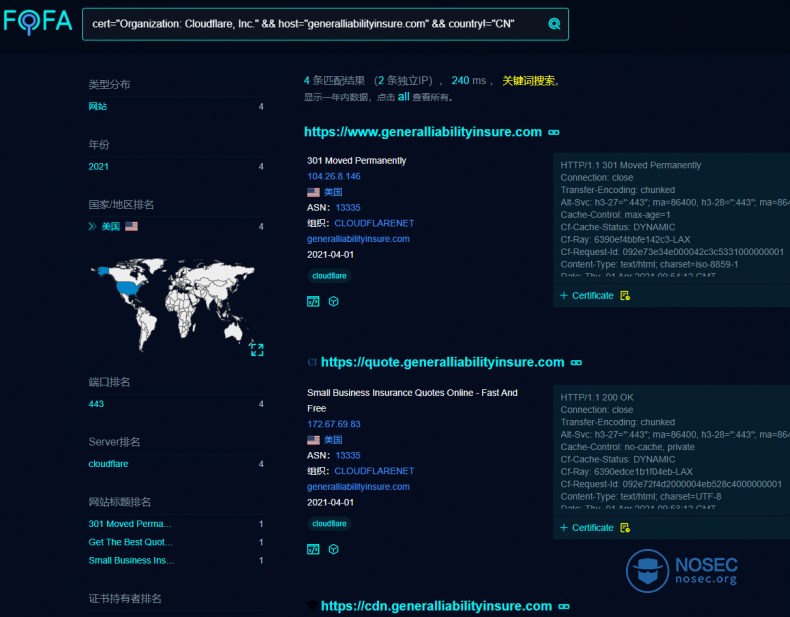
Task: Click 'all' to view all data
Action: (403, 97)
